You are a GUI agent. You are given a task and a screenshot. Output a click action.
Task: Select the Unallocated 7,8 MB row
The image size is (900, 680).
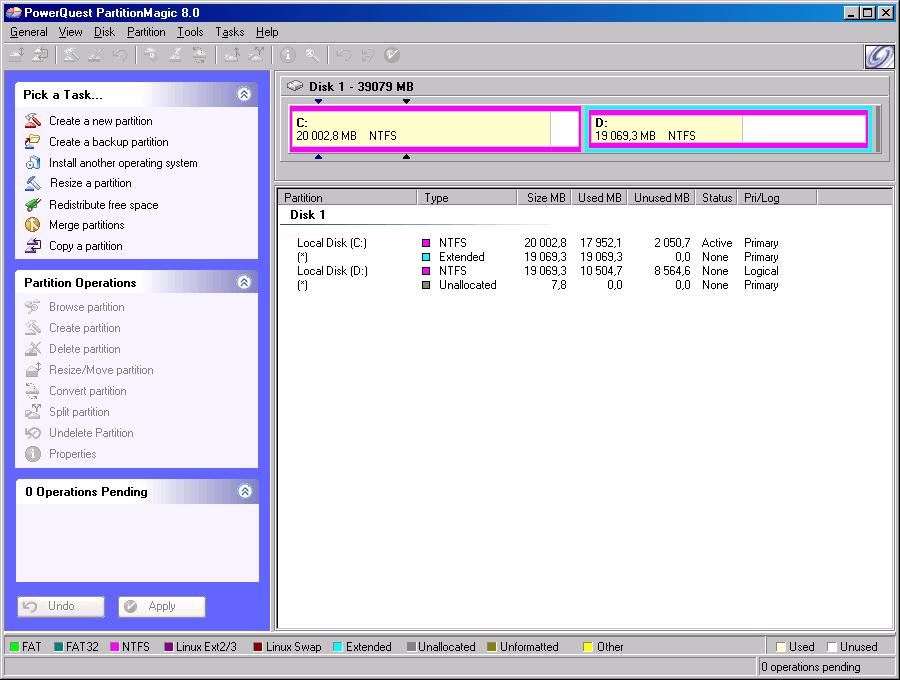(x=537, y=285)
